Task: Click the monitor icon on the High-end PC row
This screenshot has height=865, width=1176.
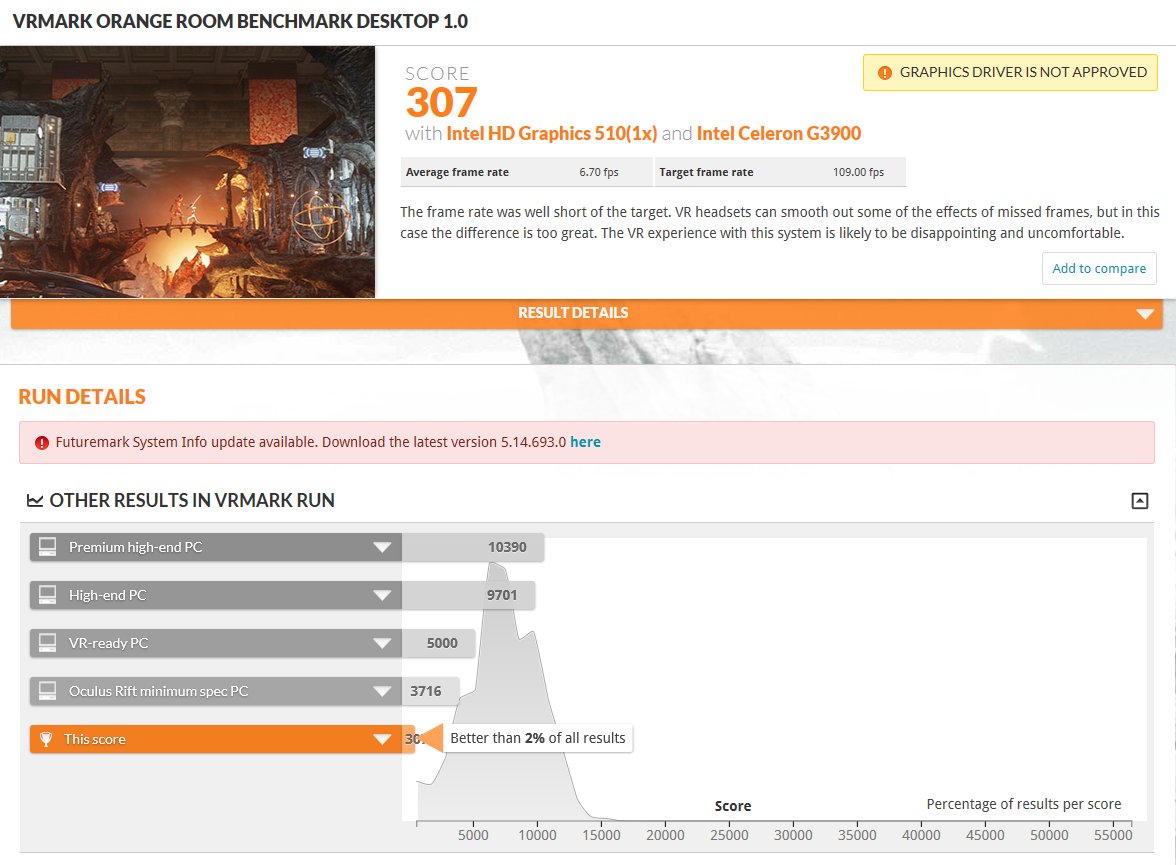Action: 47,595
